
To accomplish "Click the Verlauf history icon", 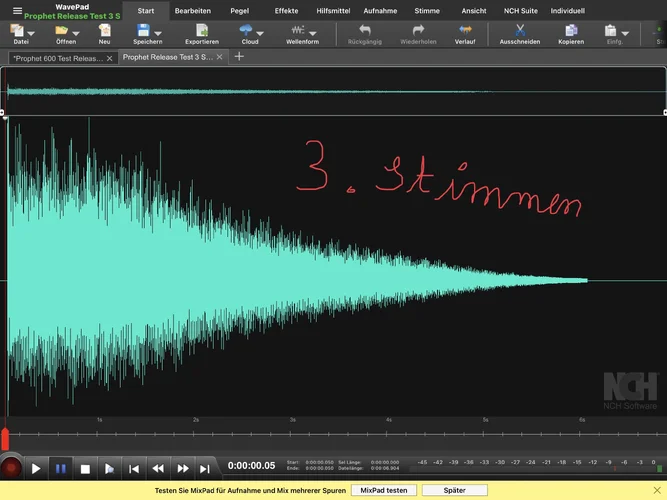I will tap(464, 31).
